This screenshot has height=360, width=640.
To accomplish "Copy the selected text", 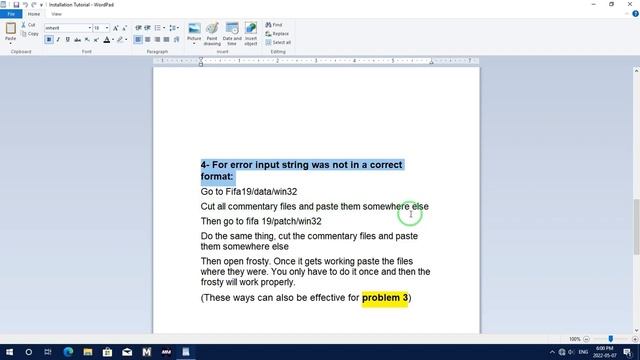I will click(x=30, y=34).
